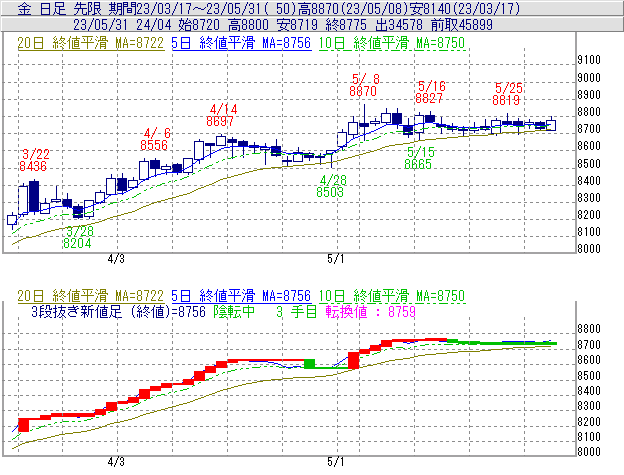Viewport: 624px width, 475px height.
Task: Select the 10日 終値平滑 legend in lower chart
Action: 392,296
